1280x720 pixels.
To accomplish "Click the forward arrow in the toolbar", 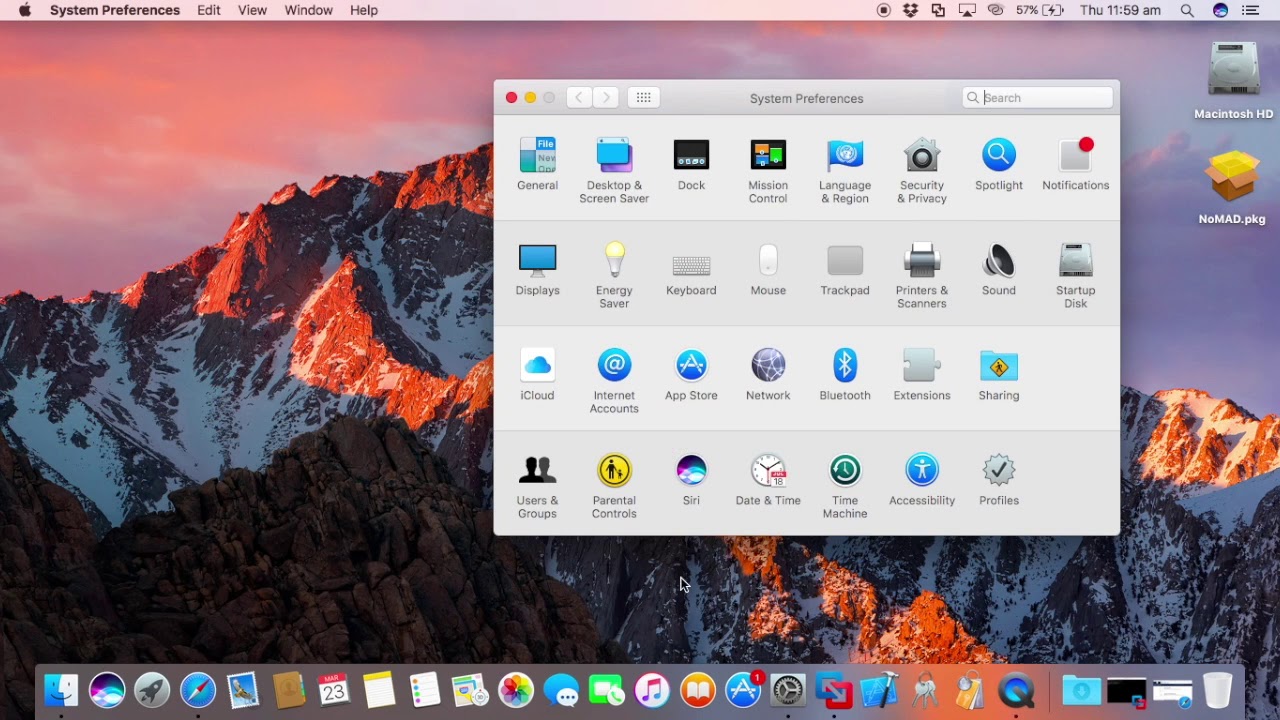I will click(x=606, y=97).
